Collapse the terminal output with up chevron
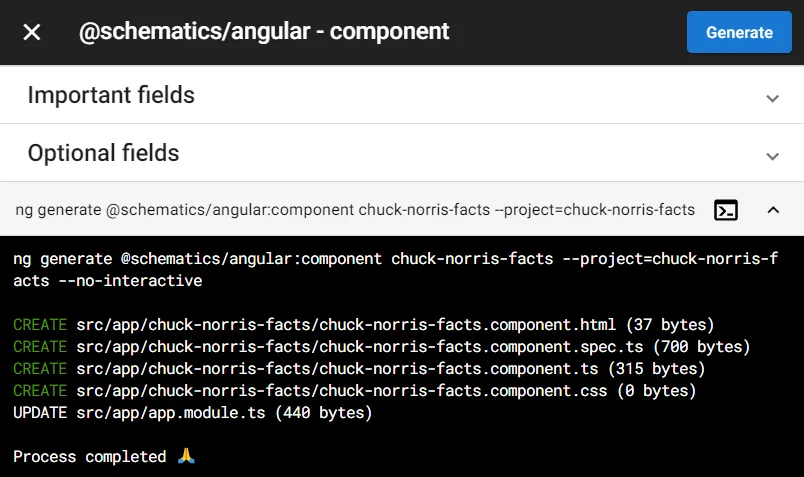 [773, 210]
